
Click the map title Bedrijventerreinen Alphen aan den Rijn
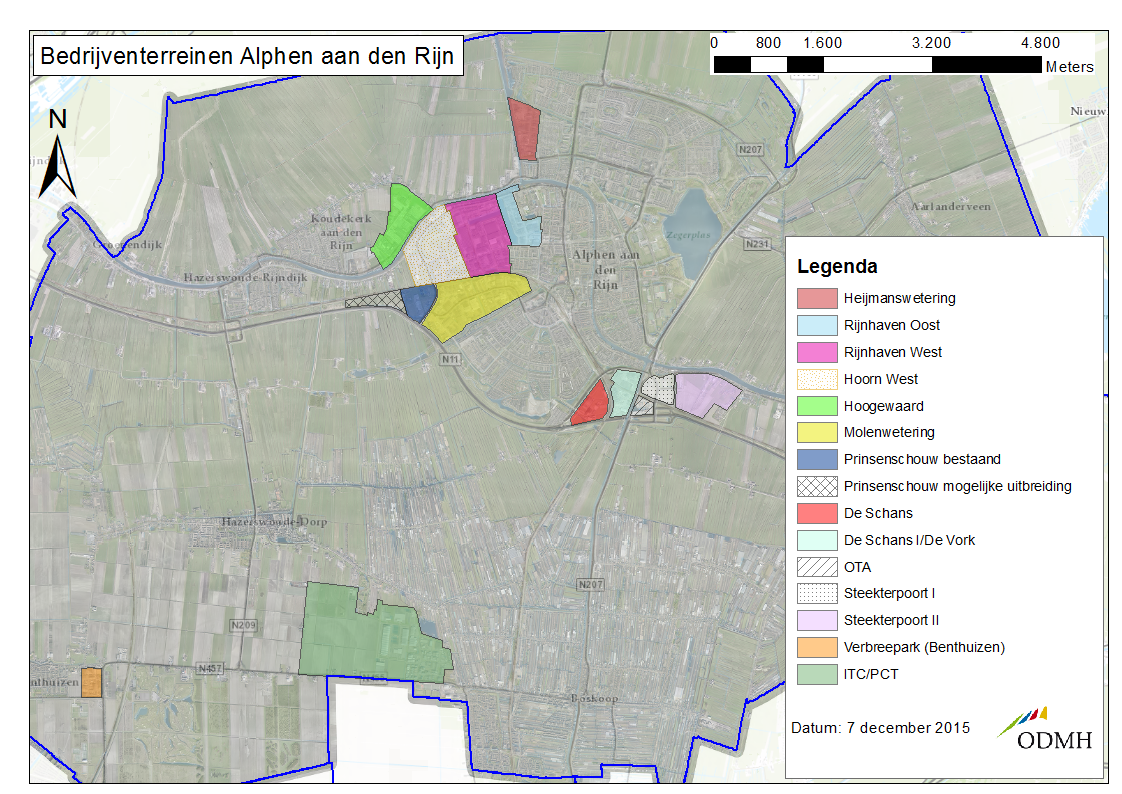(246, 56)
